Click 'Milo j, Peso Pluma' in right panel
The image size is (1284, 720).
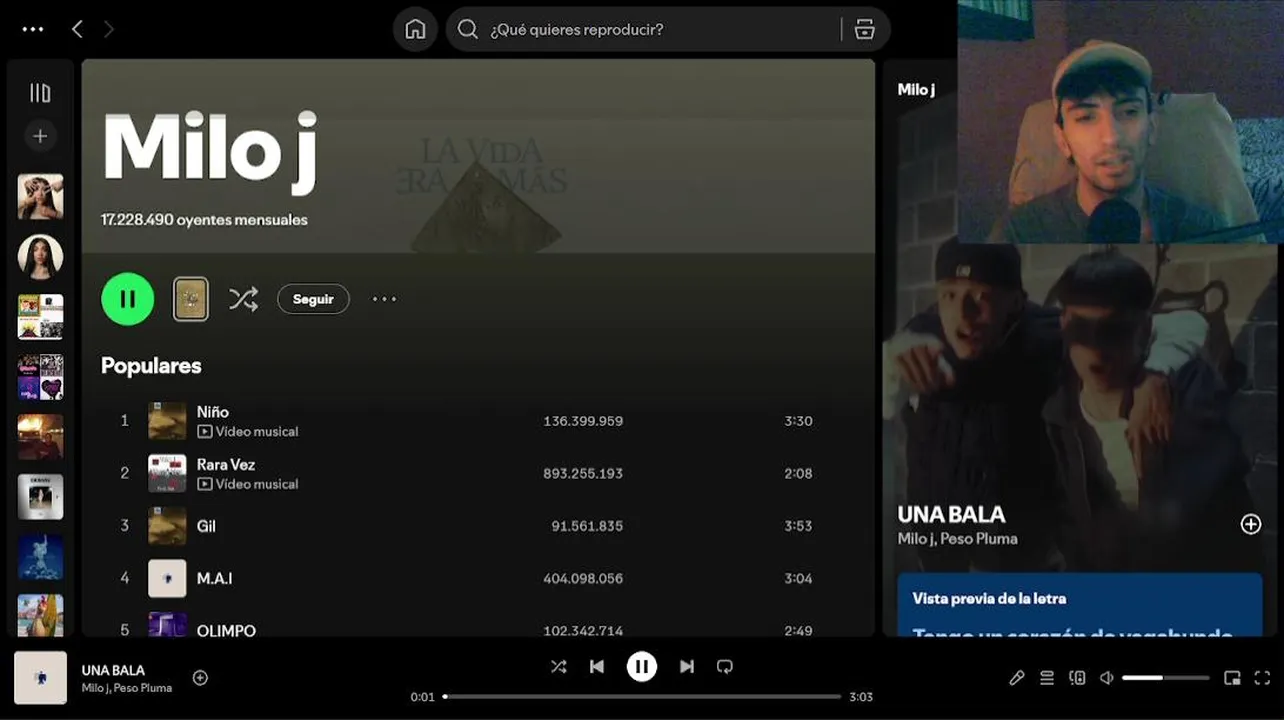(x=957, y=539)
